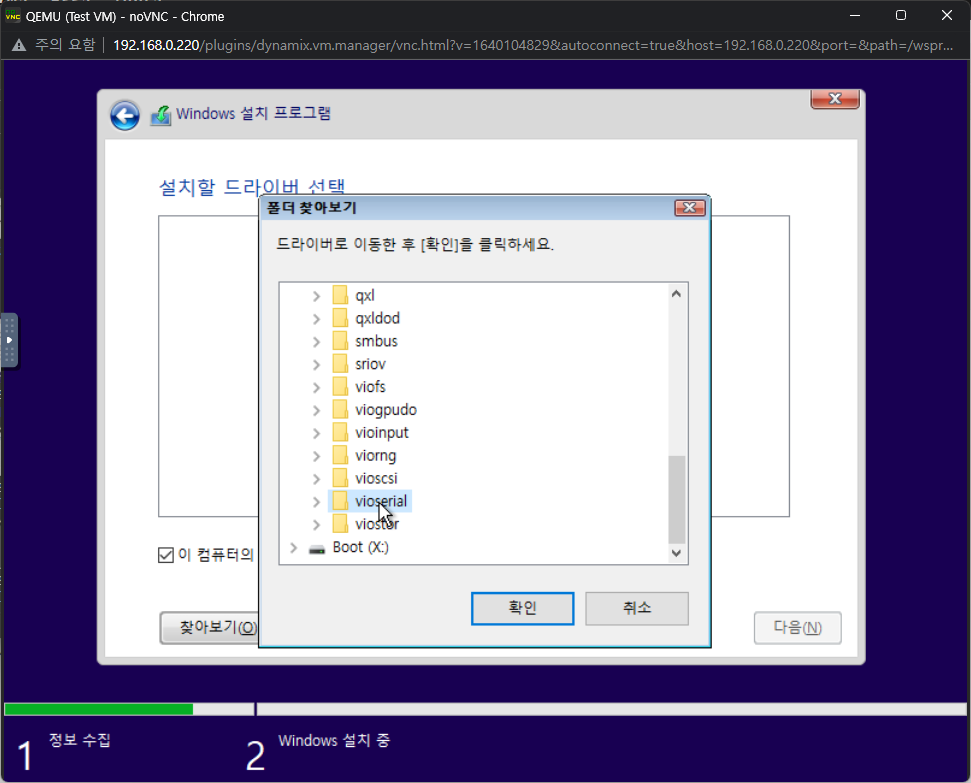Click the 'Windows 설치 중' step label
Viewport: 971px width, 783px height.
(x=334, y=740)
